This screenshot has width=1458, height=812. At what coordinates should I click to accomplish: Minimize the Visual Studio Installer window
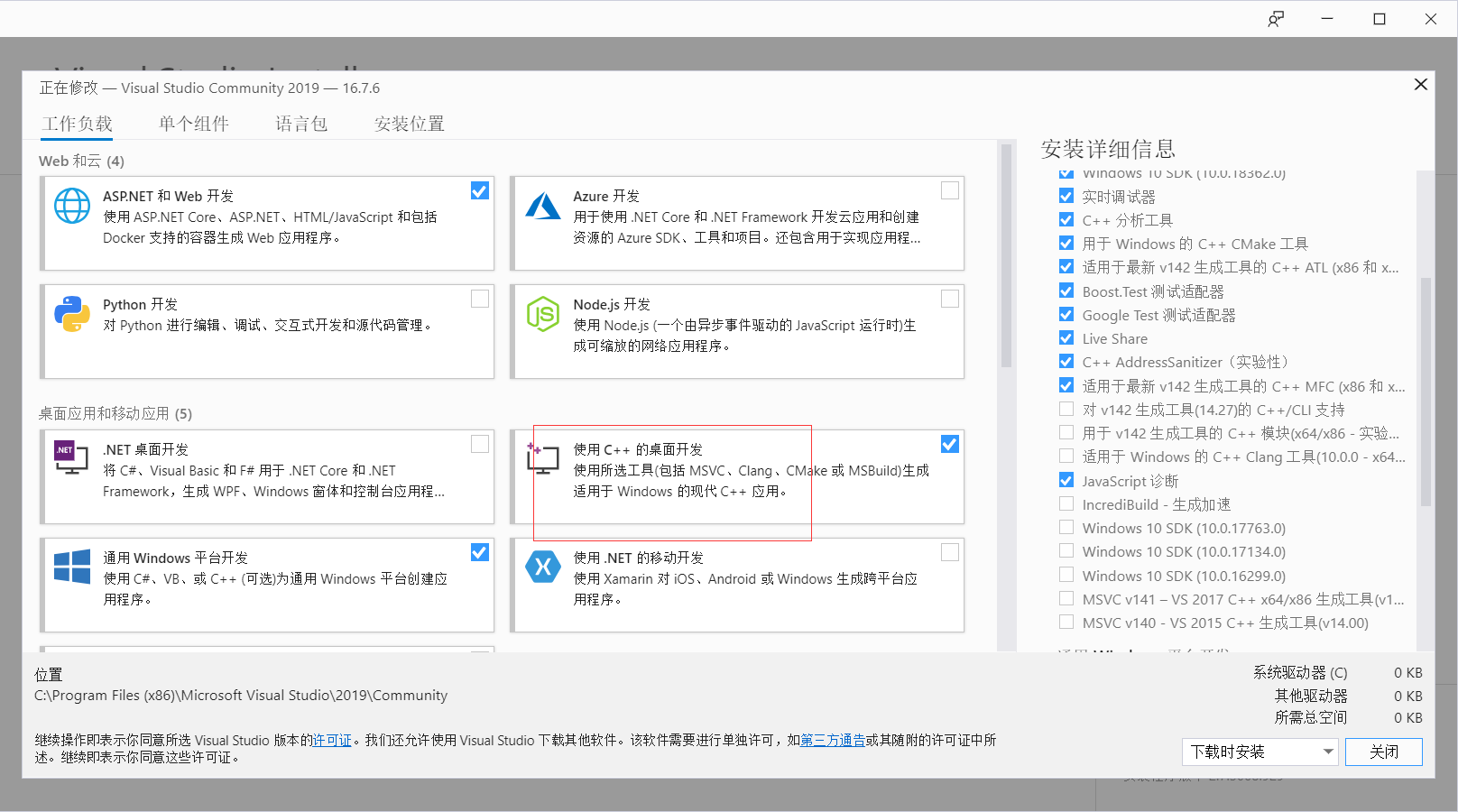point(1327,19)
